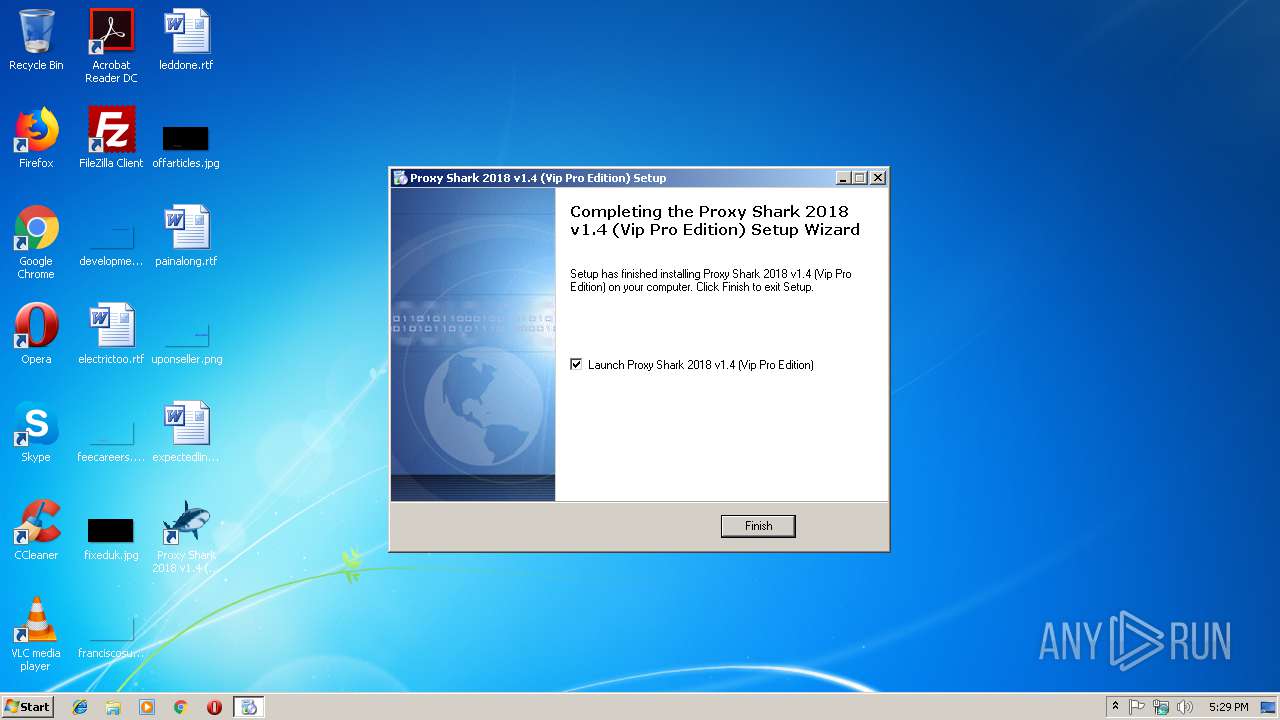The height and width of the screenshot is (720, 1280).
Task: Click the setup window title bar icon
Action: tap(400, 178)
